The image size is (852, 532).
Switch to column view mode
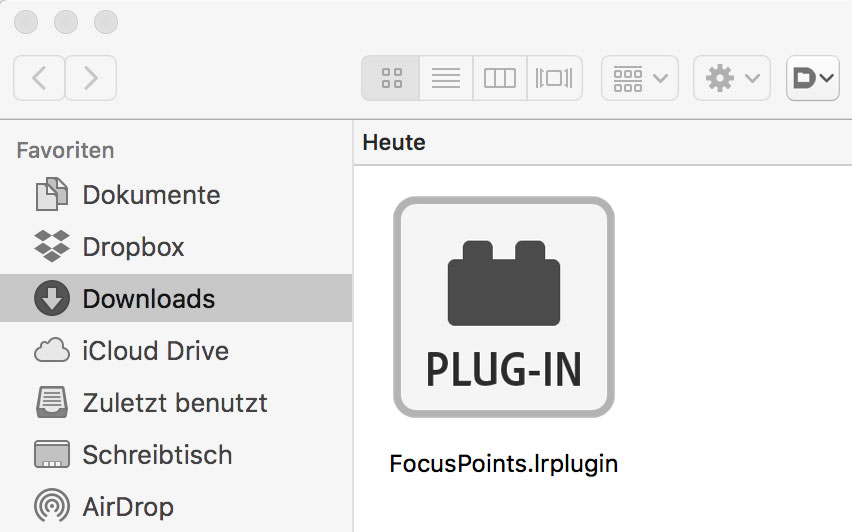500,78
